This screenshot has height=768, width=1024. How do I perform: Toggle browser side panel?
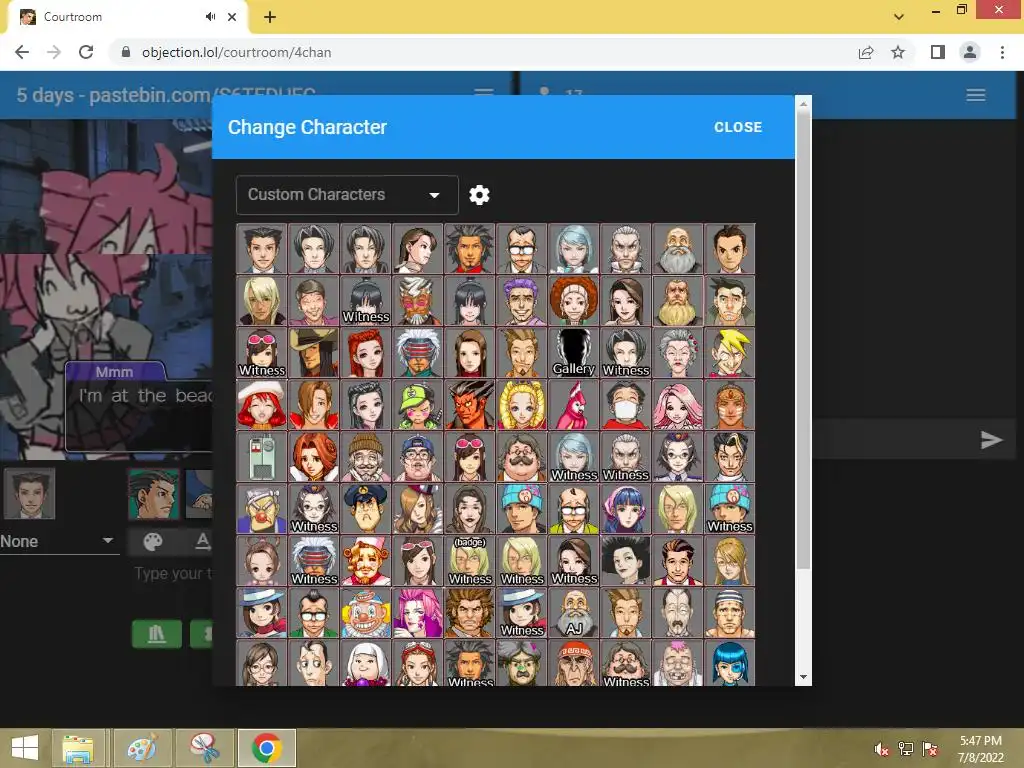938,52
